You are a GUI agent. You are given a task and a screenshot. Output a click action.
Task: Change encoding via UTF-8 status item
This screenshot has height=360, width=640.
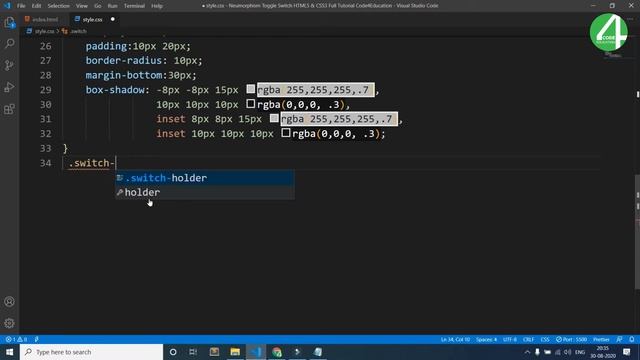510,339
